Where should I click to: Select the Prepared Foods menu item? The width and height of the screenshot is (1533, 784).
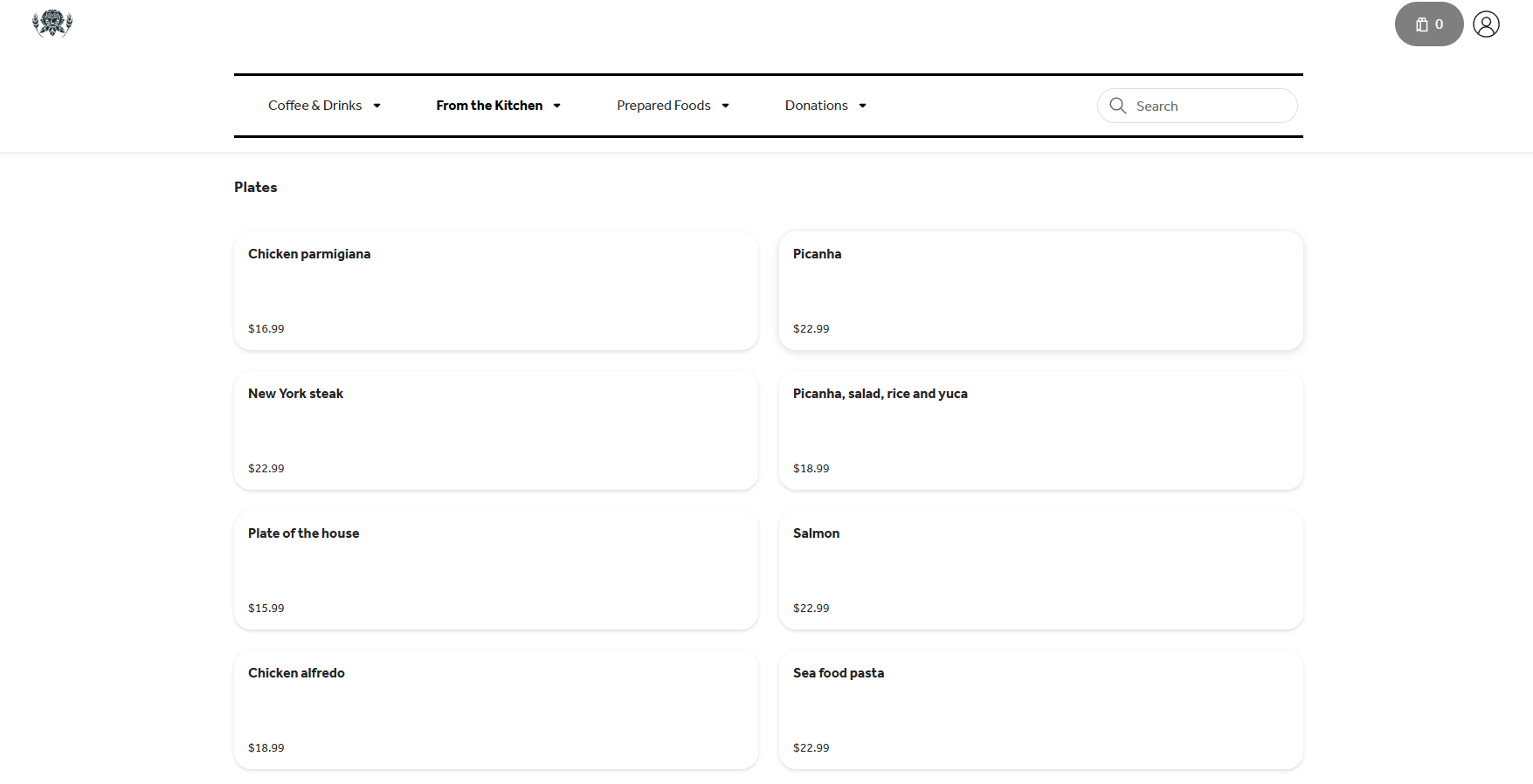tap(663, 106)
